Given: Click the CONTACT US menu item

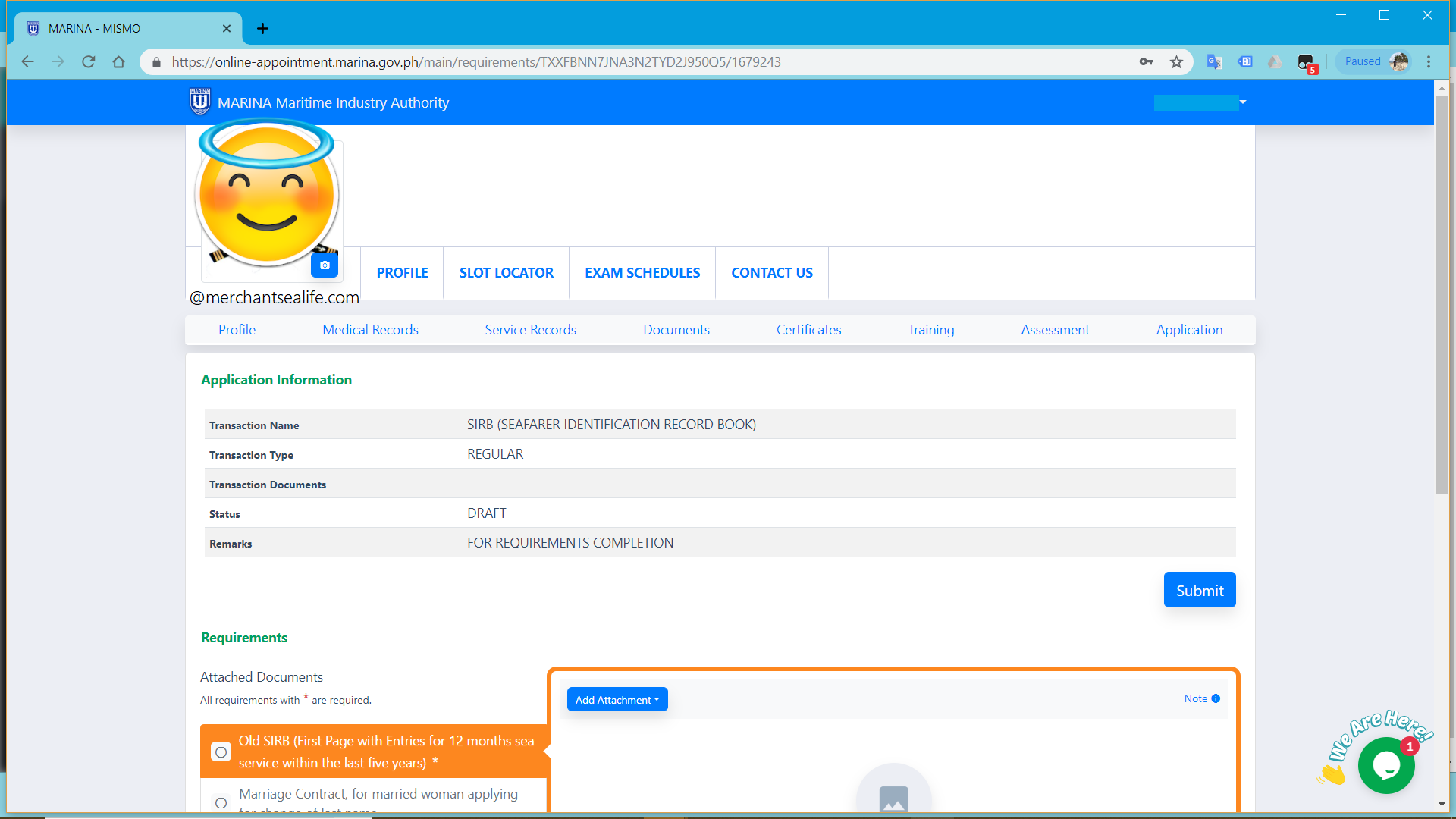Looking at the screenshot, I should (772, 272).
